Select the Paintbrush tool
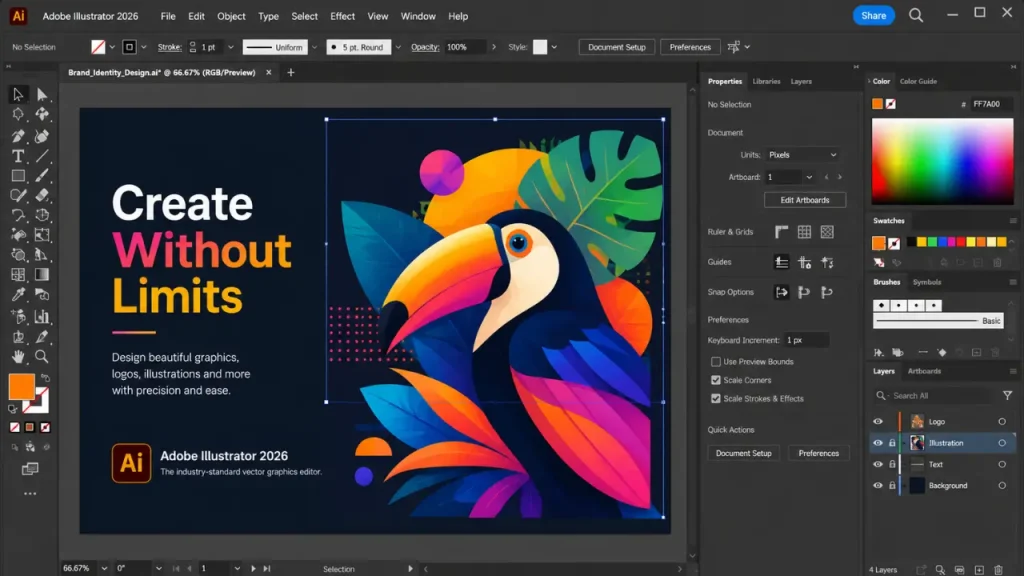 [x=42, y=176]
